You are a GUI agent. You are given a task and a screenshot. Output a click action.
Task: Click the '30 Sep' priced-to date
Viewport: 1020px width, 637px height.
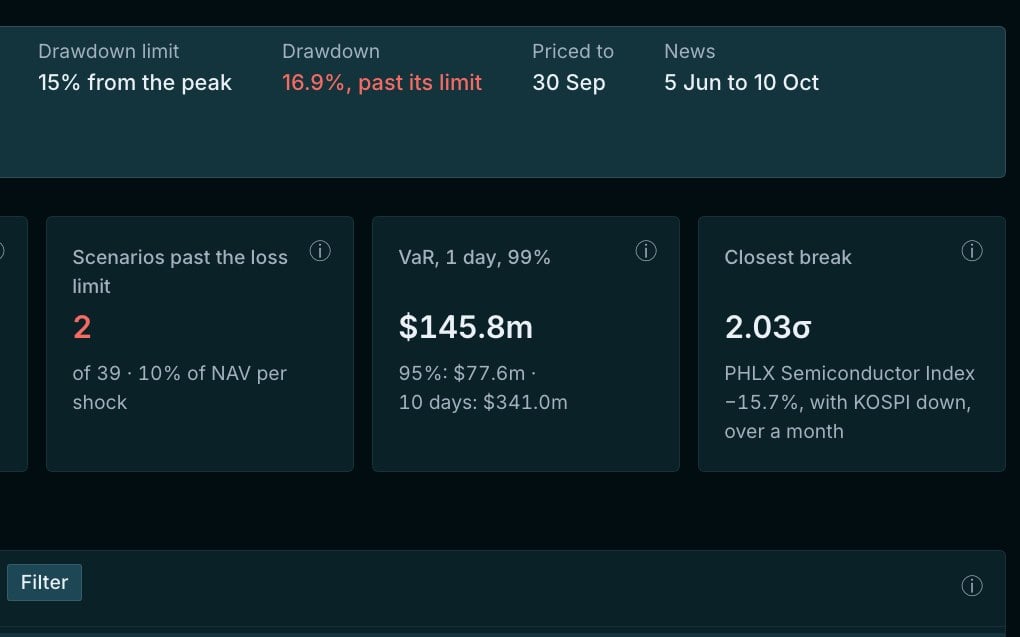569,83
